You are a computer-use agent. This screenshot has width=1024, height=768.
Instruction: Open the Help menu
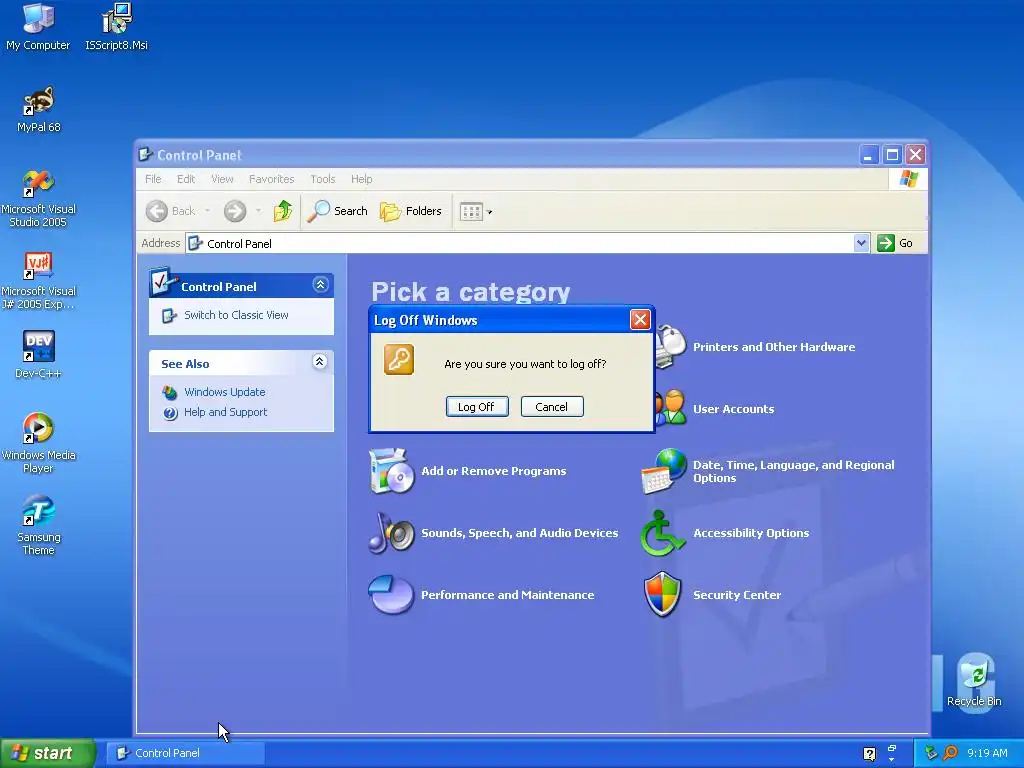pyautogui.click(x=361, y=179)
